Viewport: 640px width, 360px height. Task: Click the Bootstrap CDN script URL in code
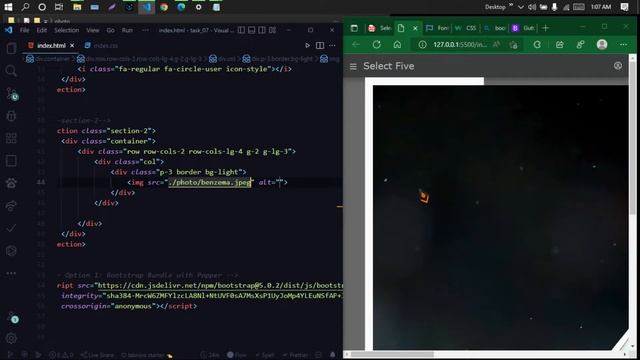pos(220,285)
